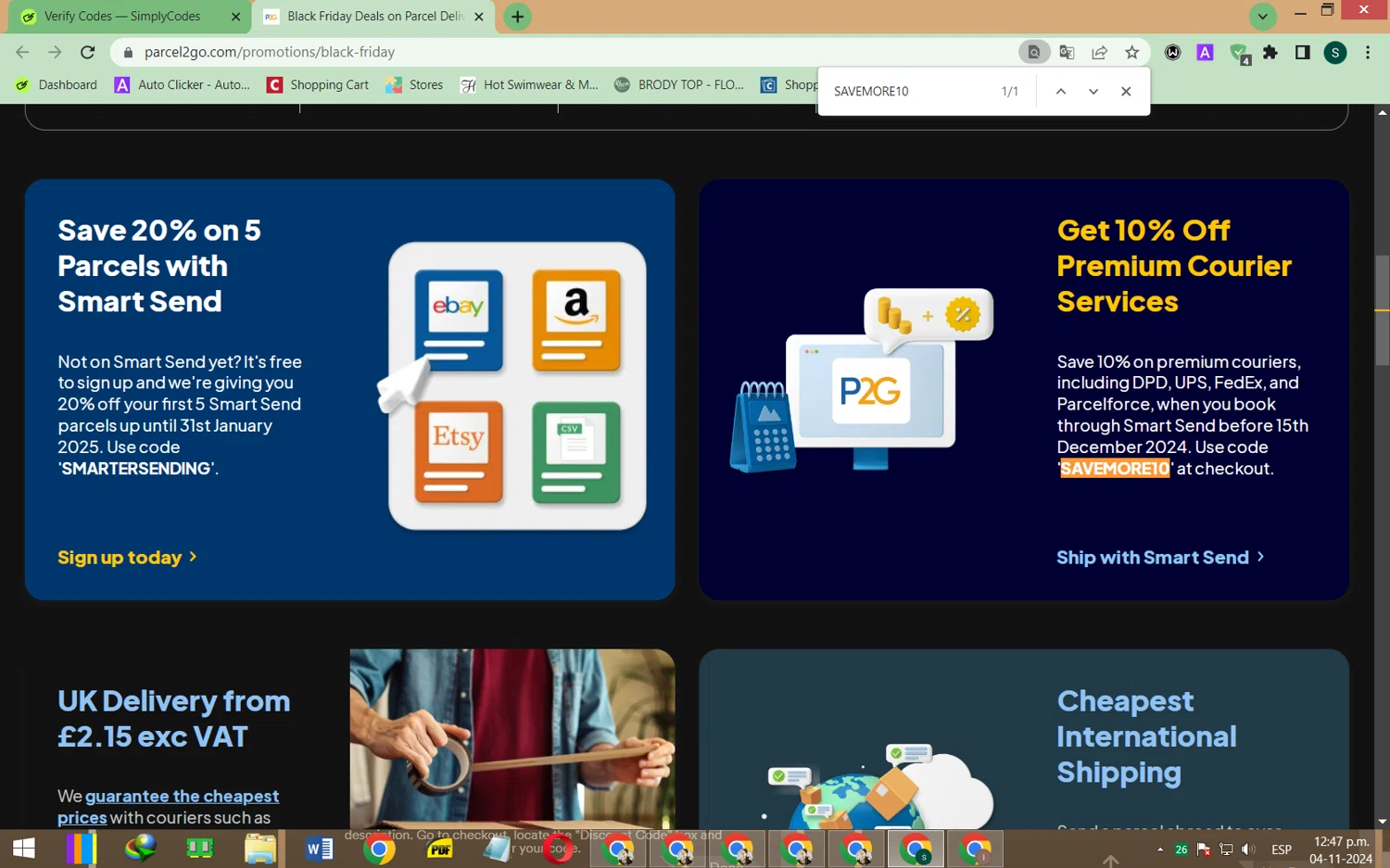Viewport: 1390px width, 868px height.
Task: Reload the page with refresh icon
Action: 87,52
